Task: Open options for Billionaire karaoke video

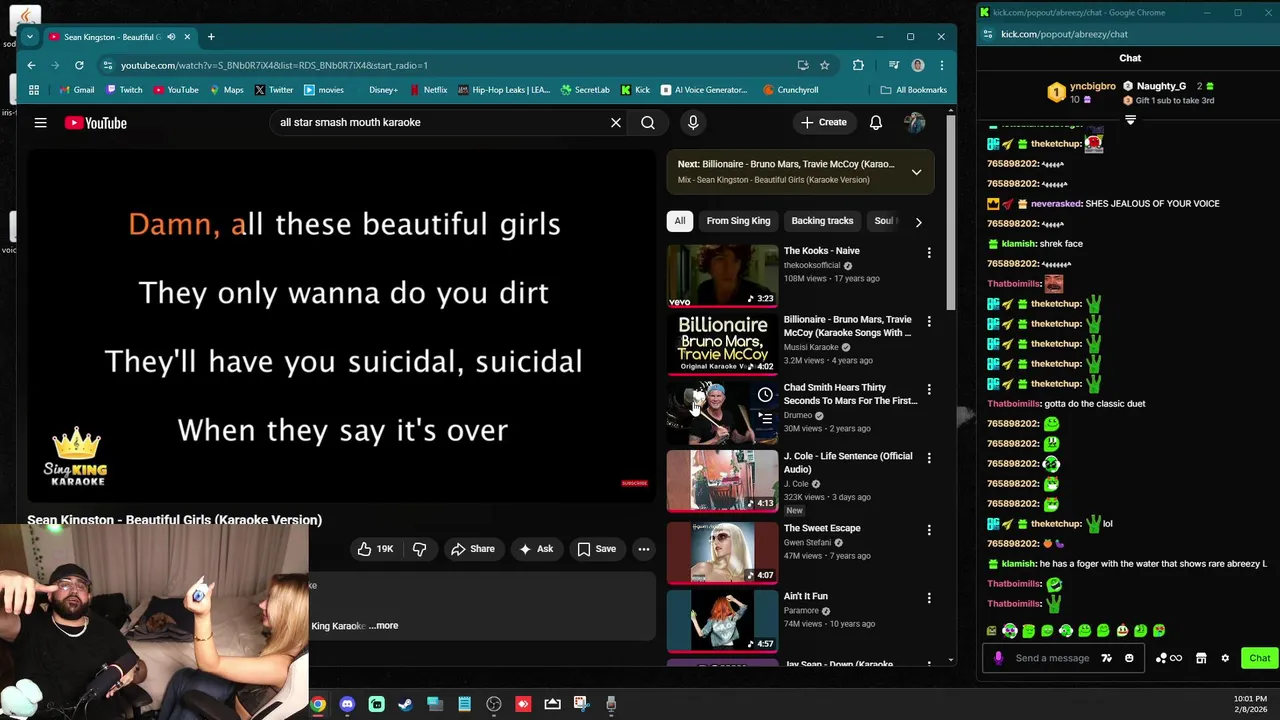Action: coord(929,322)
